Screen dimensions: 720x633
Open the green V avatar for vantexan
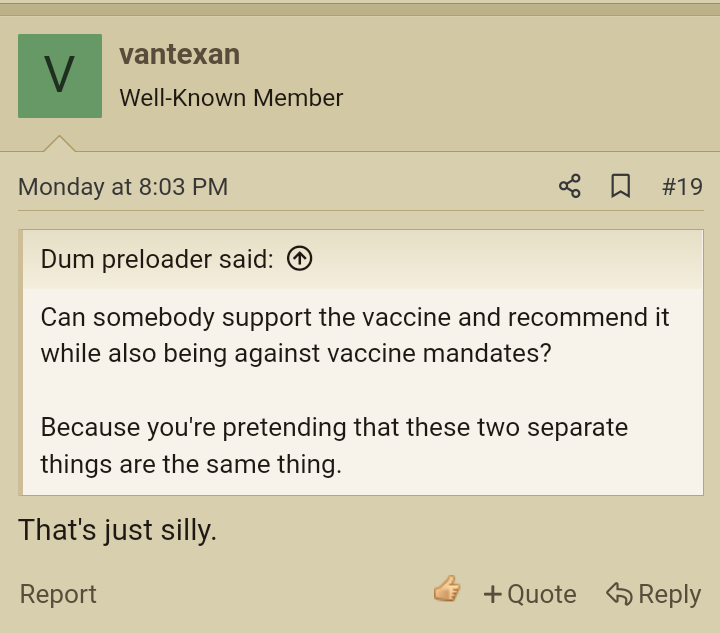coord(60,76)
